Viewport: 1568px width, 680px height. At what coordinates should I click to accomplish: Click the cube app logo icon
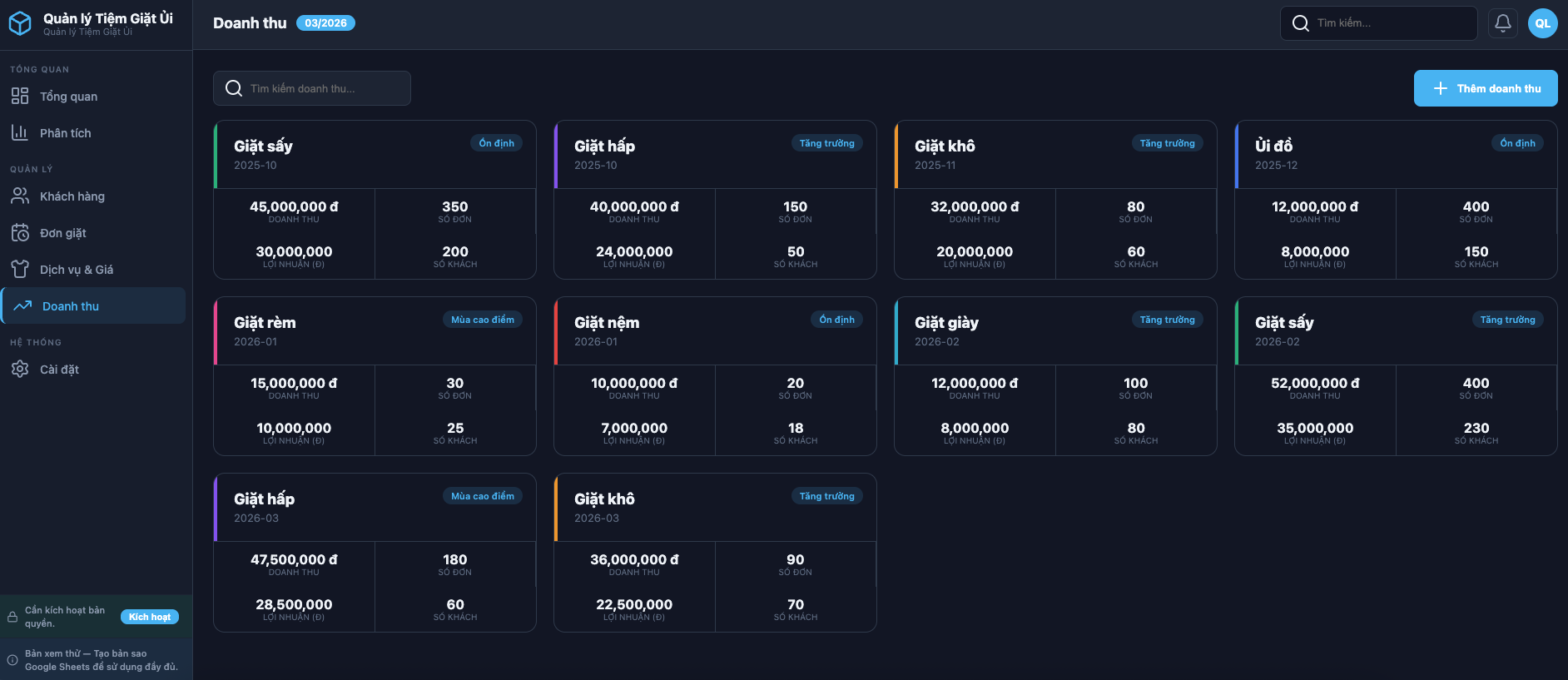(20, 23)
